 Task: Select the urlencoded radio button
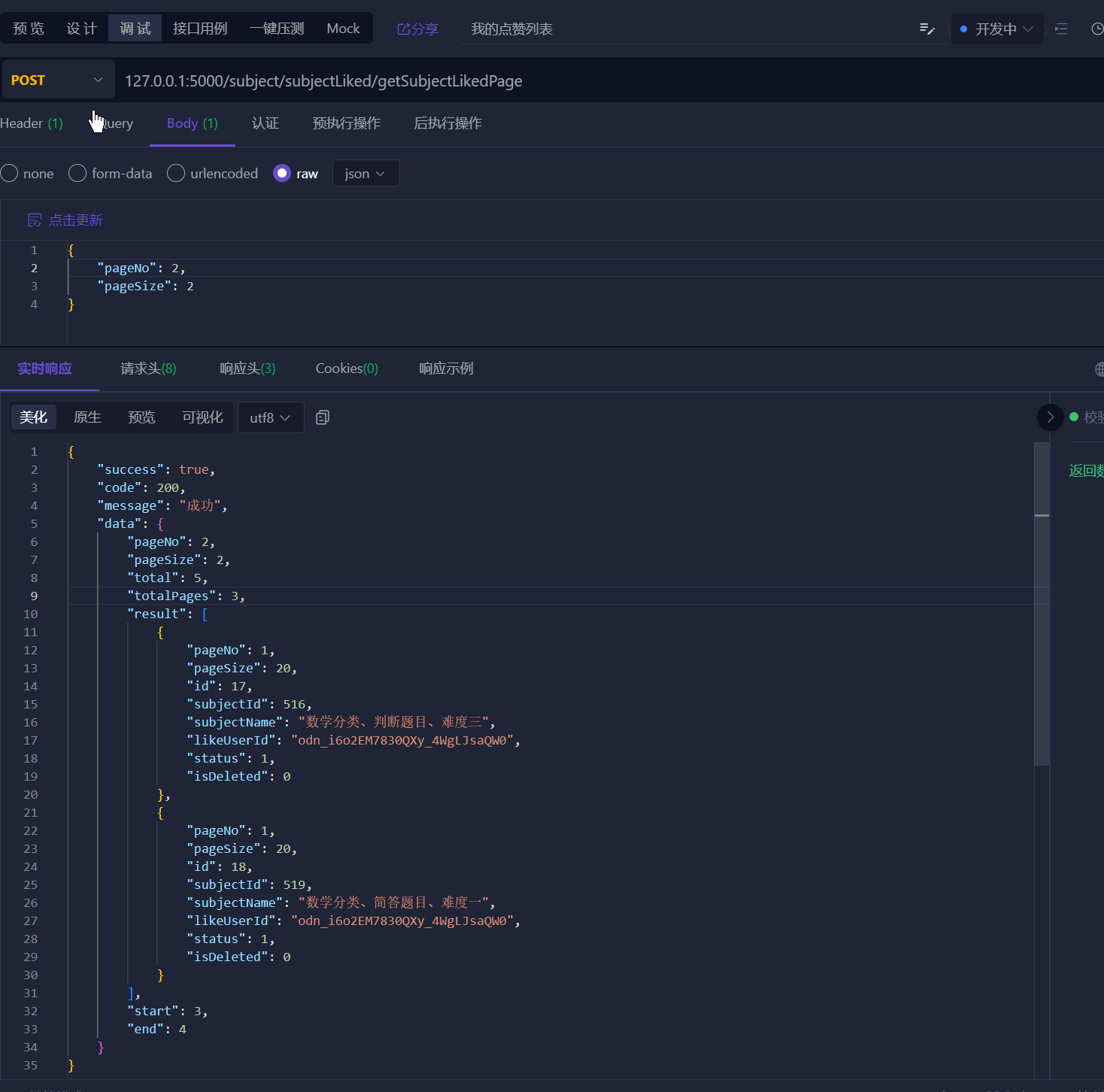pyautogui.click(x=176, y=174)
